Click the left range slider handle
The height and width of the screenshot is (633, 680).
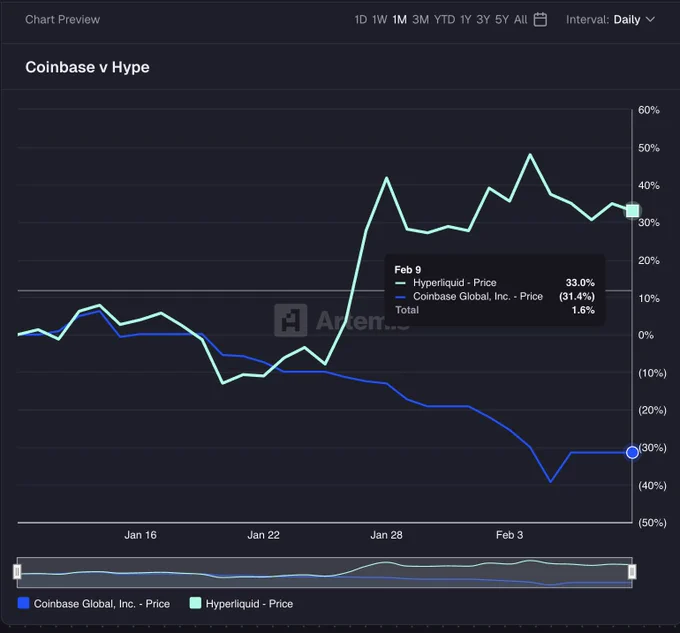point(17,572)
